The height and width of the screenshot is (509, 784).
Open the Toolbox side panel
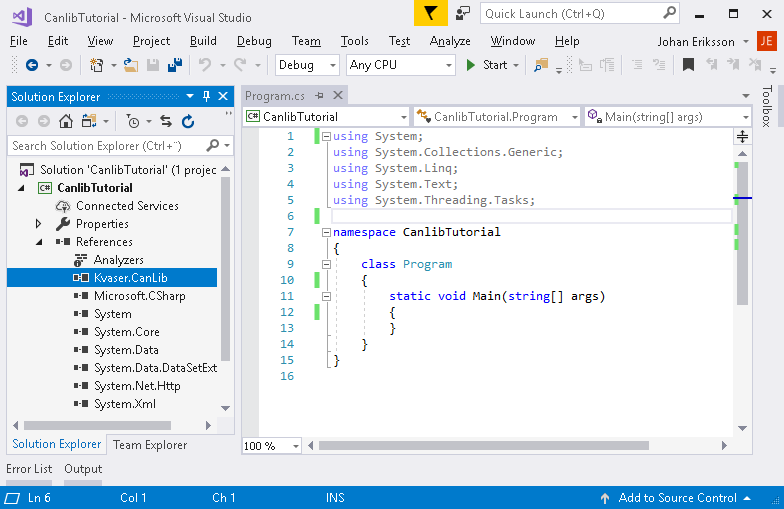[767, 106]
